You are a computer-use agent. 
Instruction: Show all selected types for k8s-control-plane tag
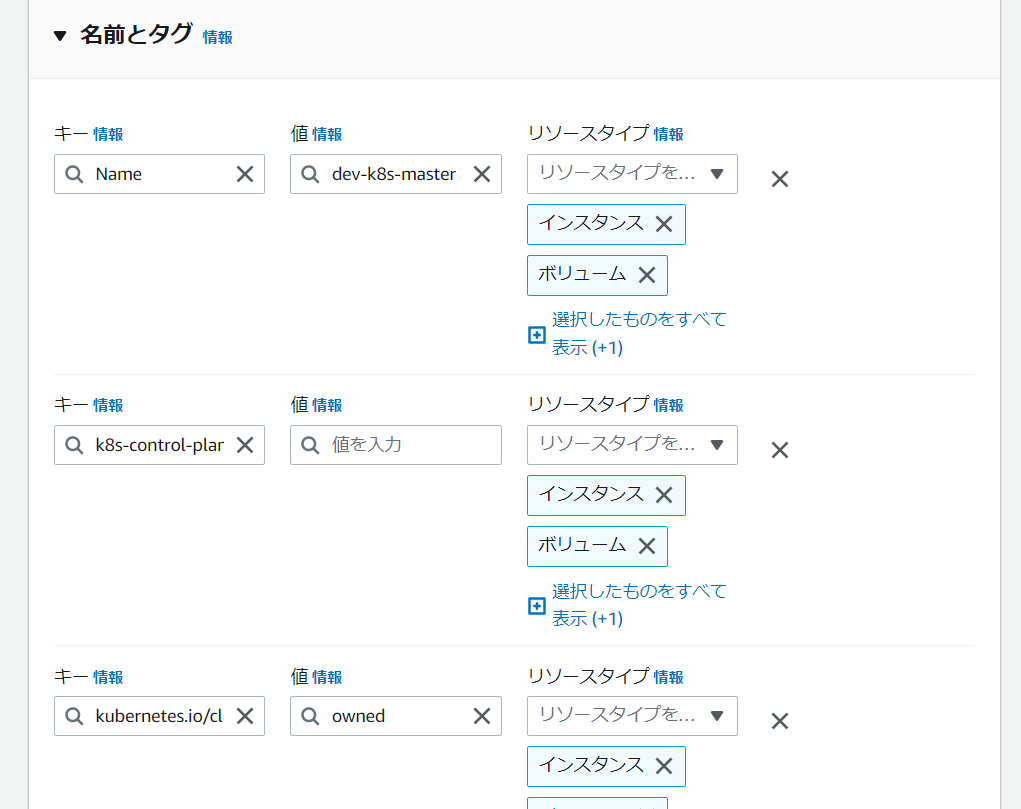[638, 604]
